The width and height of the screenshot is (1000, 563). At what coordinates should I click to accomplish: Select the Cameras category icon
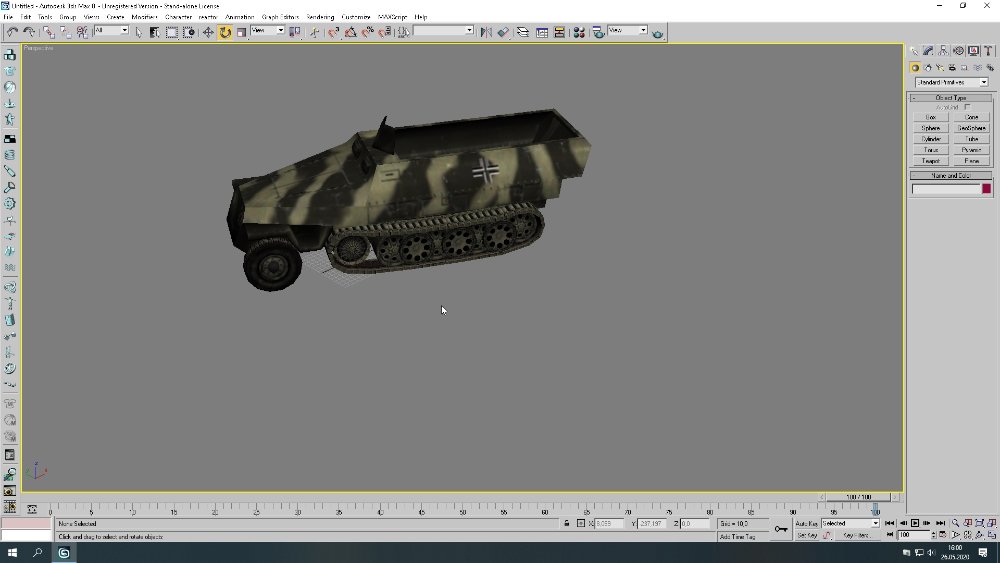click(x=952, y=68)
